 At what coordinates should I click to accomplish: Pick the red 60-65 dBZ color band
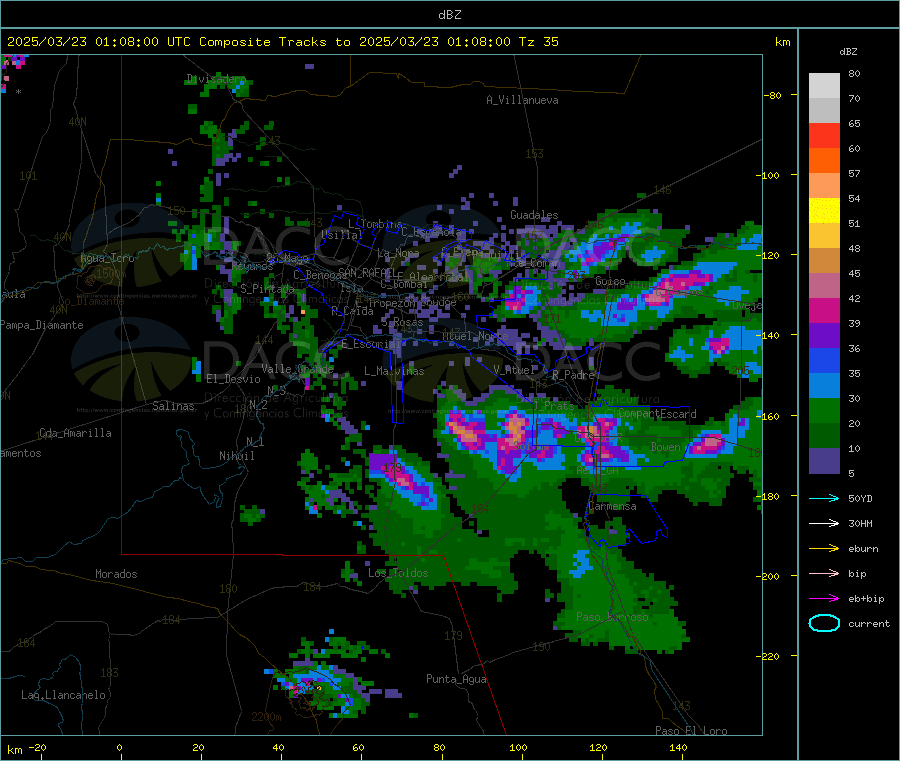(x=824, y=135)
